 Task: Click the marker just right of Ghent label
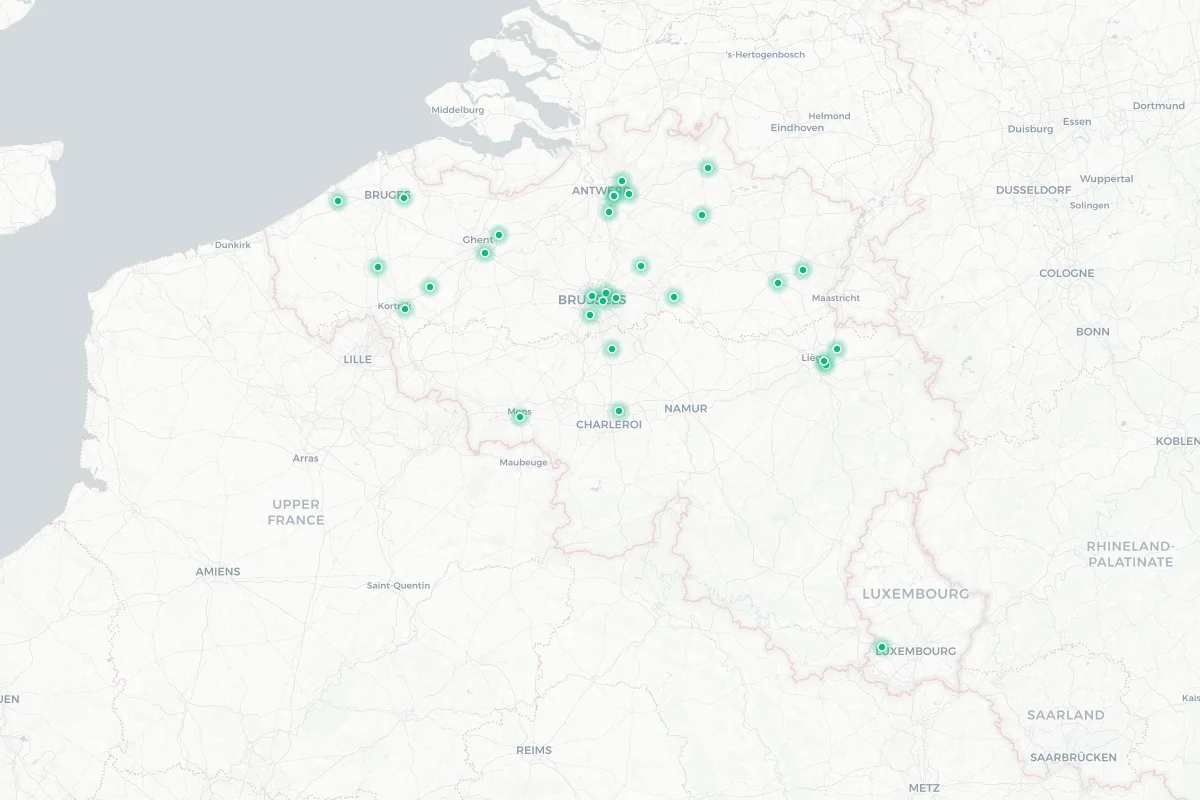click(x=499, y=235)
